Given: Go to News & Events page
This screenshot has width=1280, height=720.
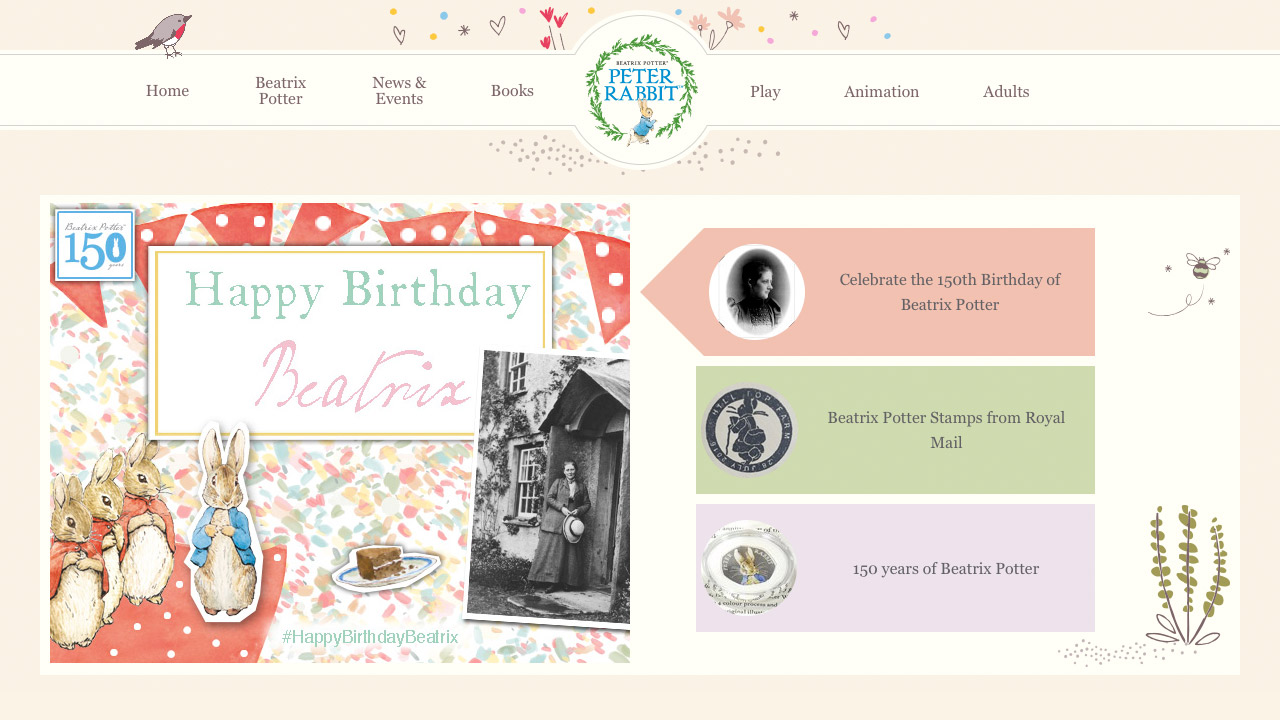Looking at the screenshot, I should 399,91.
